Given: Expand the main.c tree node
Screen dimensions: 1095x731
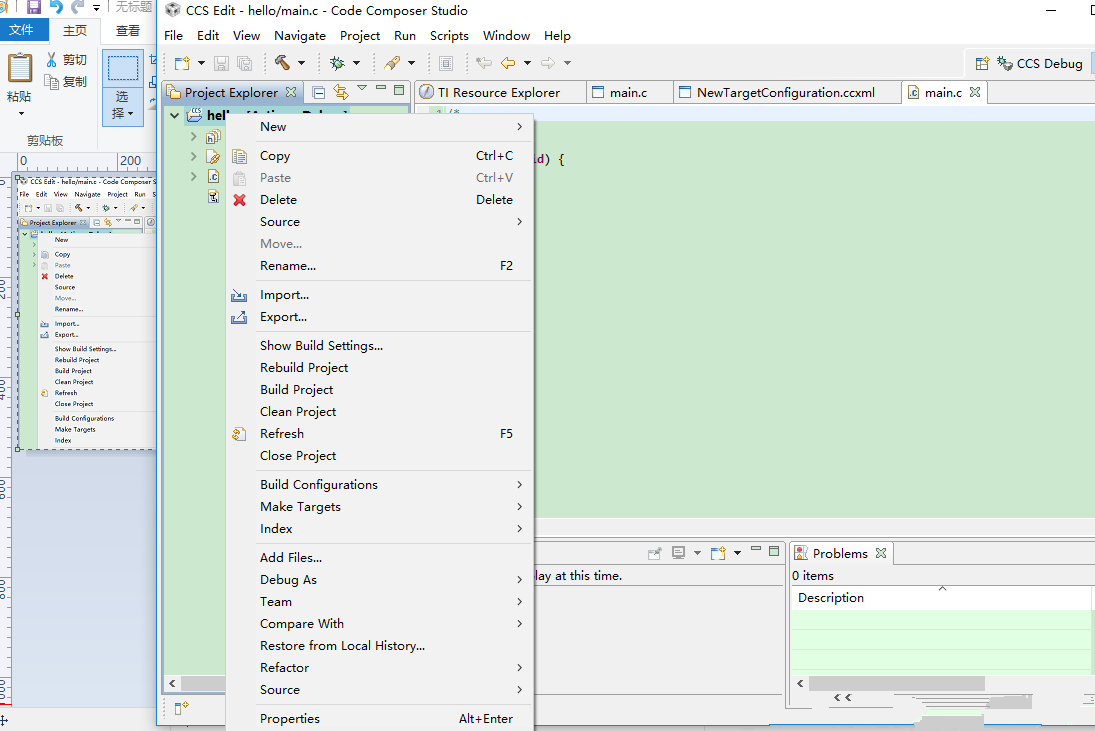Looking at the screenshot, I should coord(193,177).
